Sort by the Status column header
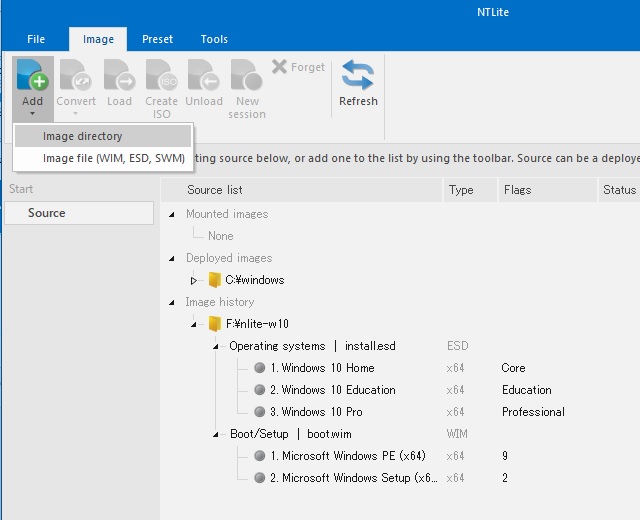 point(619,190)
